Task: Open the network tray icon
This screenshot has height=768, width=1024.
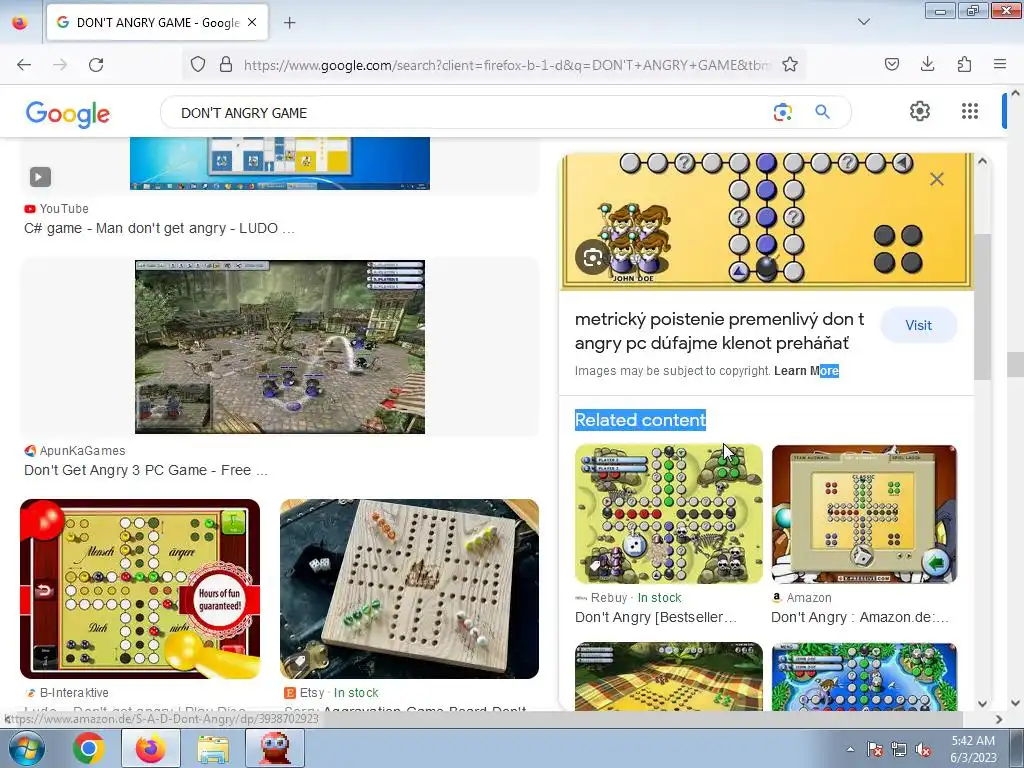Action: click(x=899, y=749)
